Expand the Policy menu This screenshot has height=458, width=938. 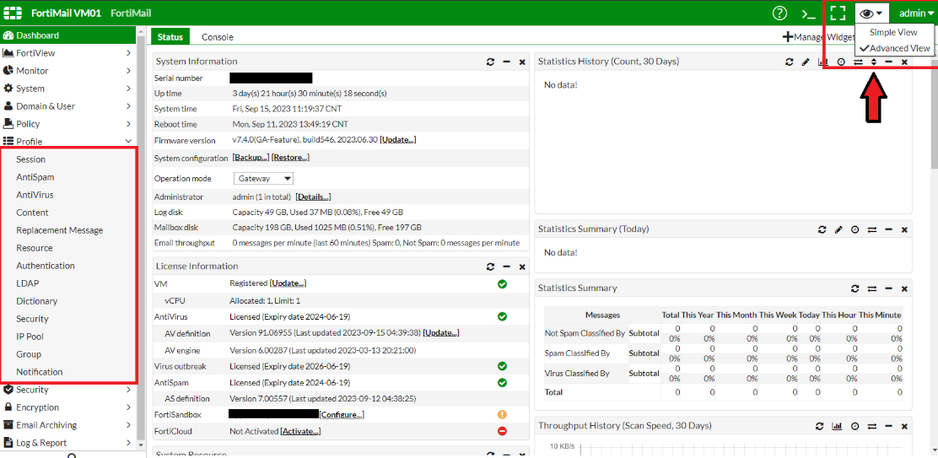67,124
